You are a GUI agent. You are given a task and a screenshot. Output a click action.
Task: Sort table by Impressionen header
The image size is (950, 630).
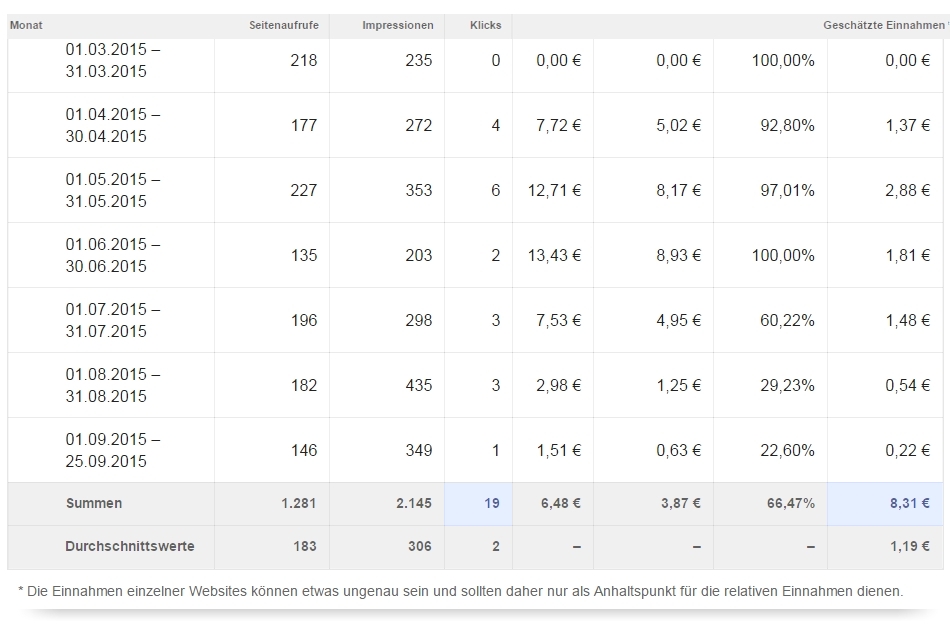pyautogui.click(x=397, y=25)
